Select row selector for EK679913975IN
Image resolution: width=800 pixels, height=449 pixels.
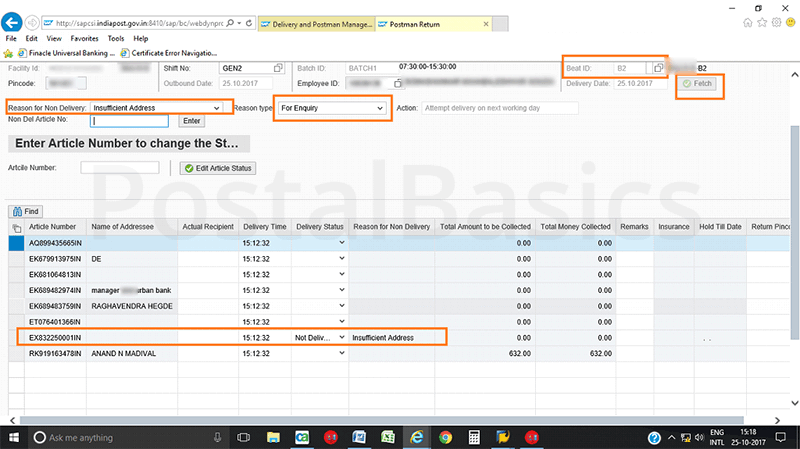click(x=15, y=258)
